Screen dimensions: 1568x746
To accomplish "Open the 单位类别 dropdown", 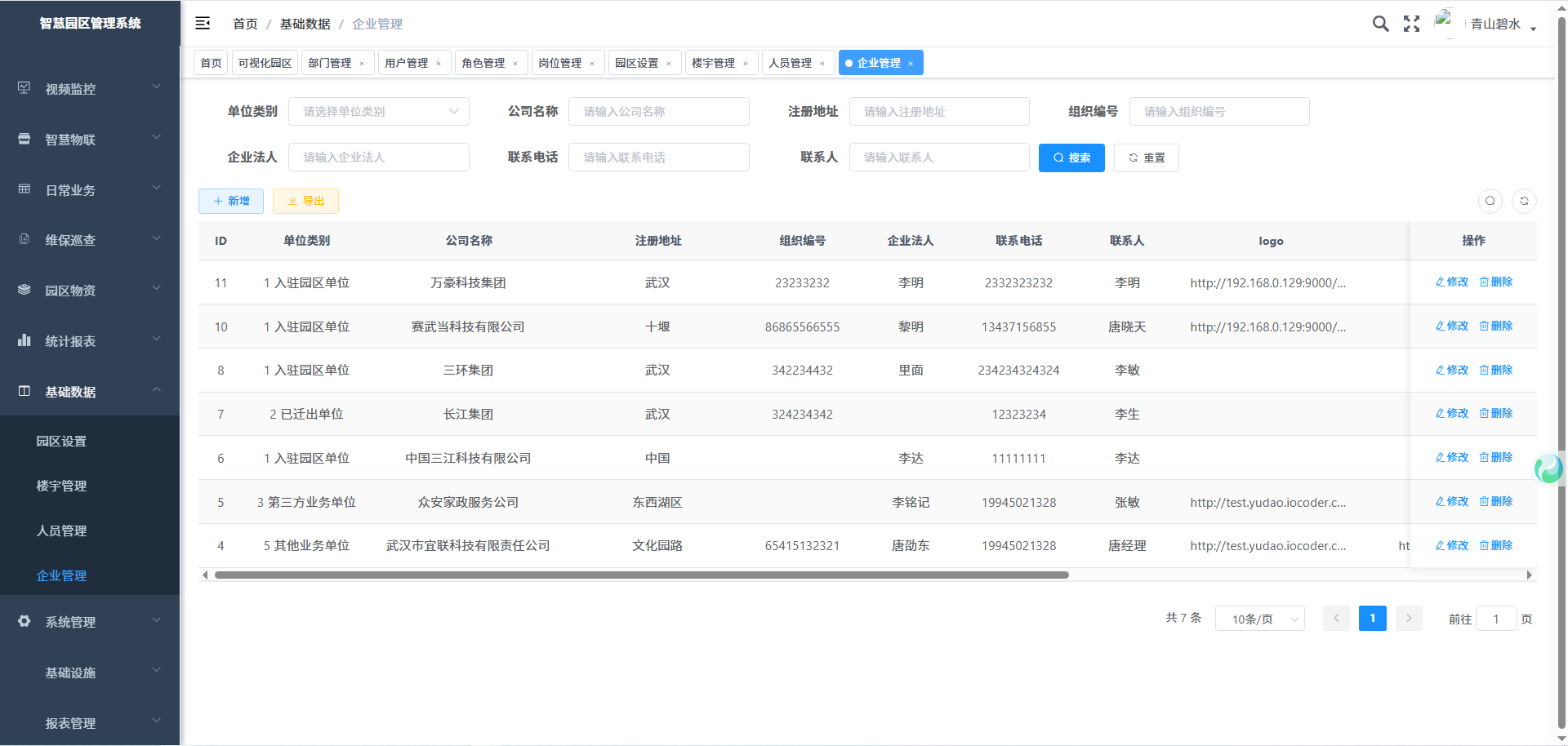I will [x=379, y=112].
